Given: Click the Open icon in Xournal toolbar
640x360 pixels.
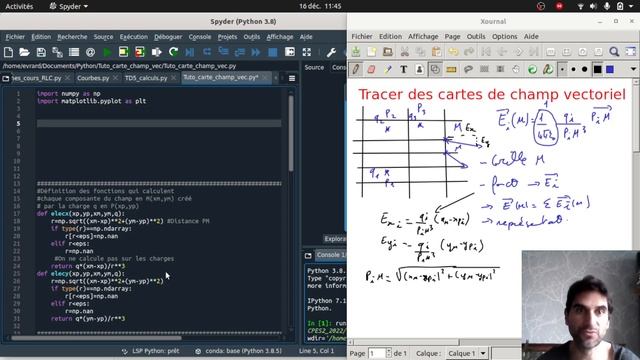Looking at the screenshot, I should click(x=388, y=51).
